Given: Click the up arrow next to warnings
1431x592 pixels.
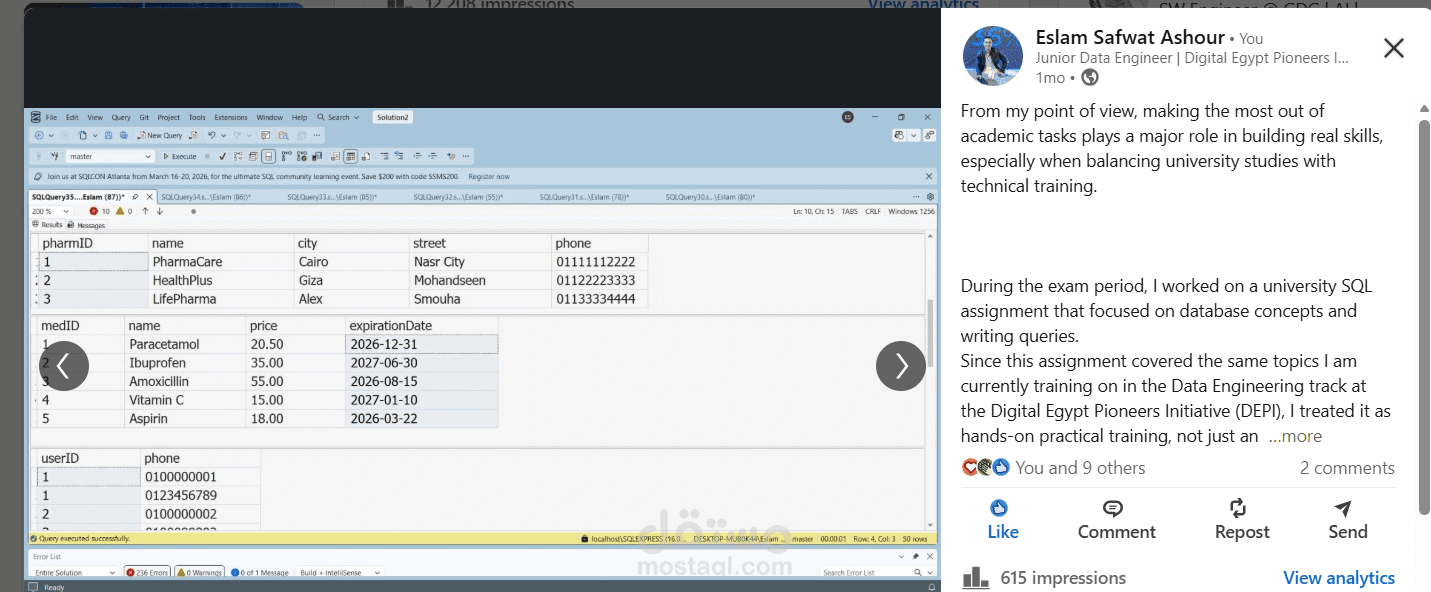Looking at the screenshot, I should coord(145,211).
